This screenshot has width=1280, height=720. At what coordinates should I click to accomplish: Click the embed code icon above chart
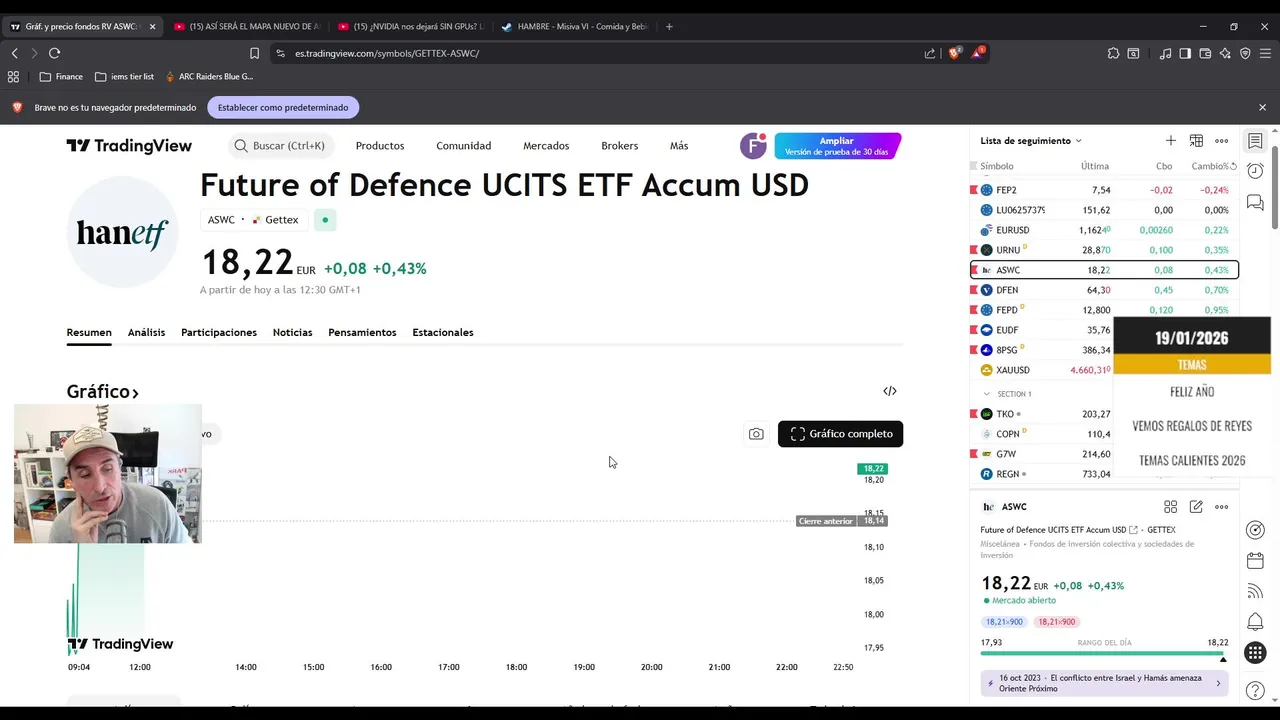890,391
